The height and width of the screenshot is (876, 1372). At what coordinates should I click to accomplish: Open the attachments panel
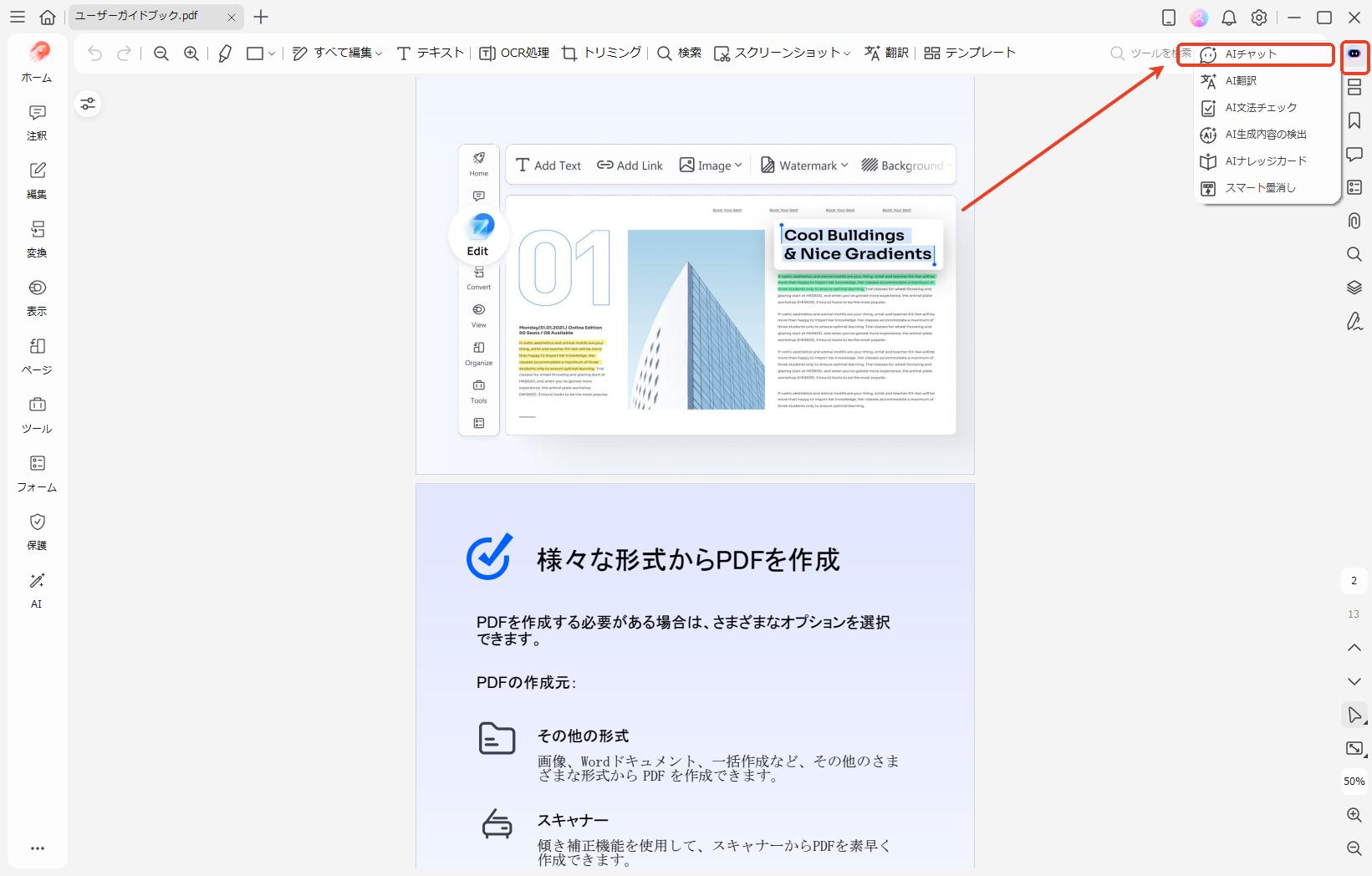click(x=1355, y=221)
